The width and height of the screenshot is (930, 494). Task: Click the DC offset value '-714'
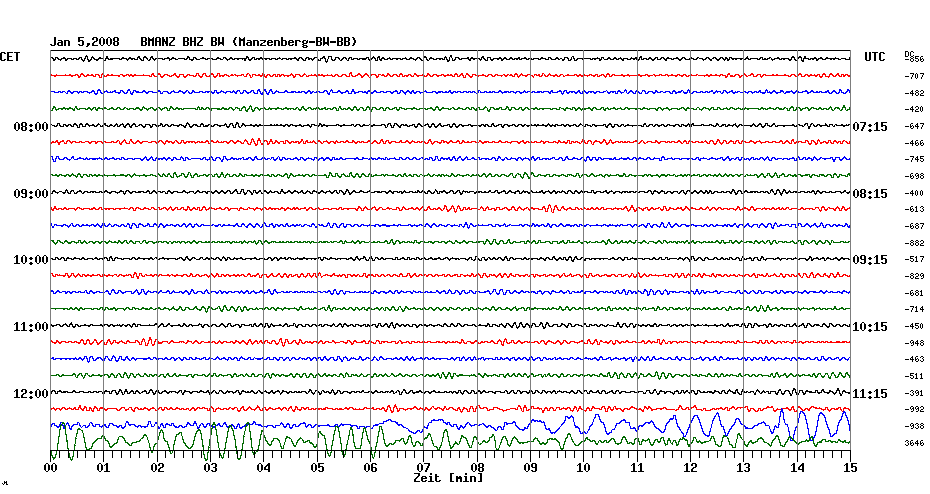pyautogui.click(x=915, y=310)
